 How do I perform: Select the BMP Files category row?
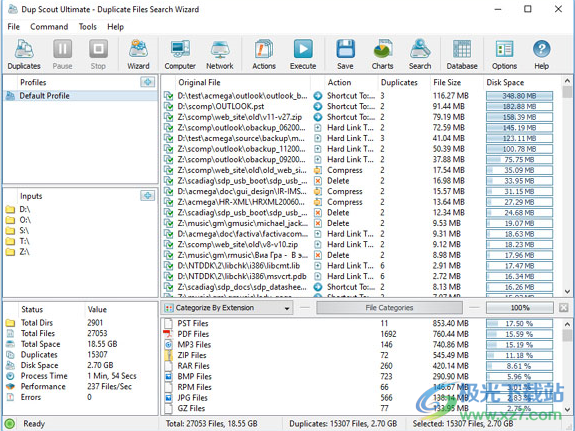[361, 377]
